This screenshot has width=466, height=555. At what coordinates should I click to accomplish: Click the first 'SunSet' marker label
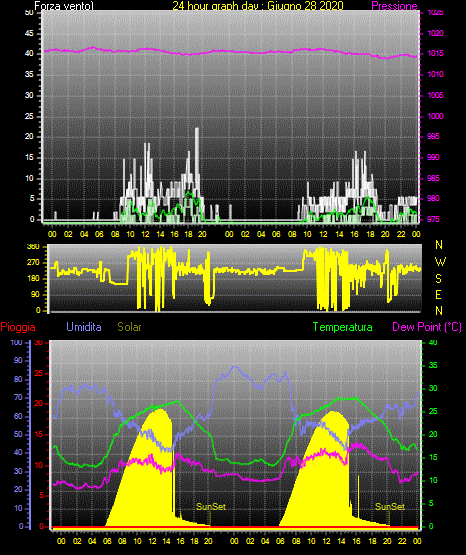click(x=211, y=507)
